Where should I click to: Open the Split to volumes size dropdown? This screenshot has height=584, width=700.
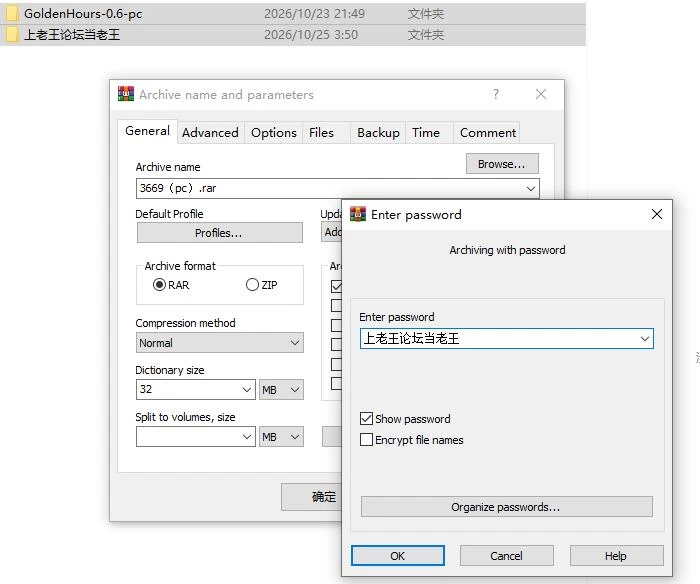(246, 437)
